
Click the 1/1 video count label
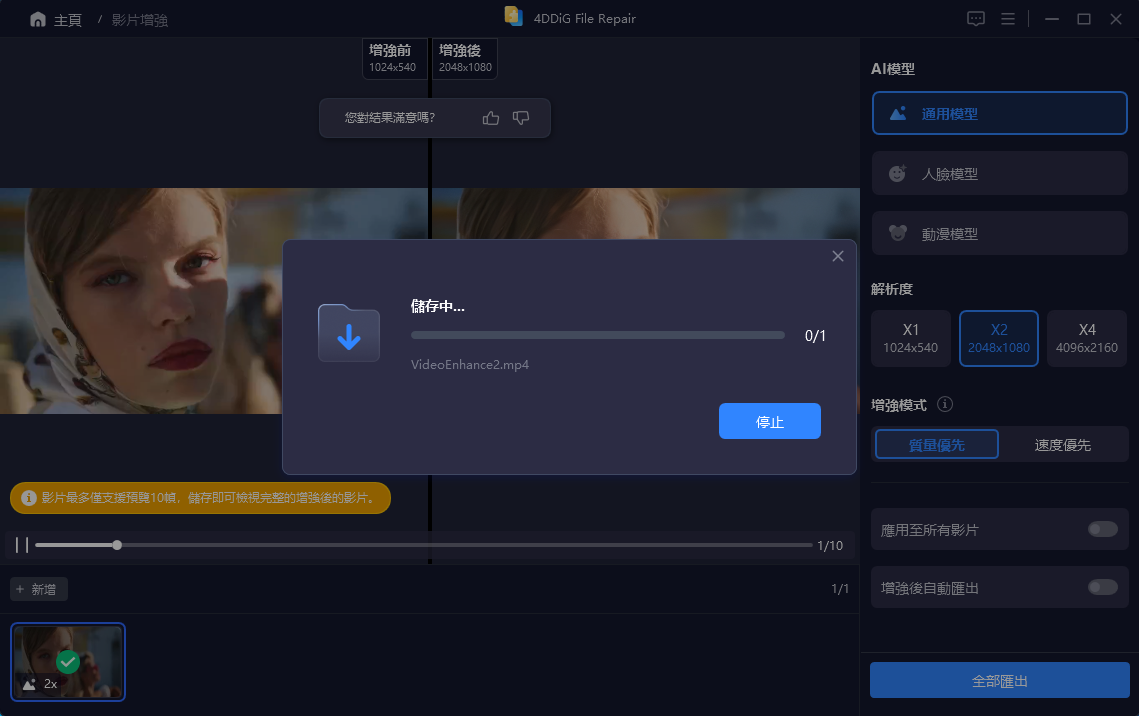(x=840, y=589)
